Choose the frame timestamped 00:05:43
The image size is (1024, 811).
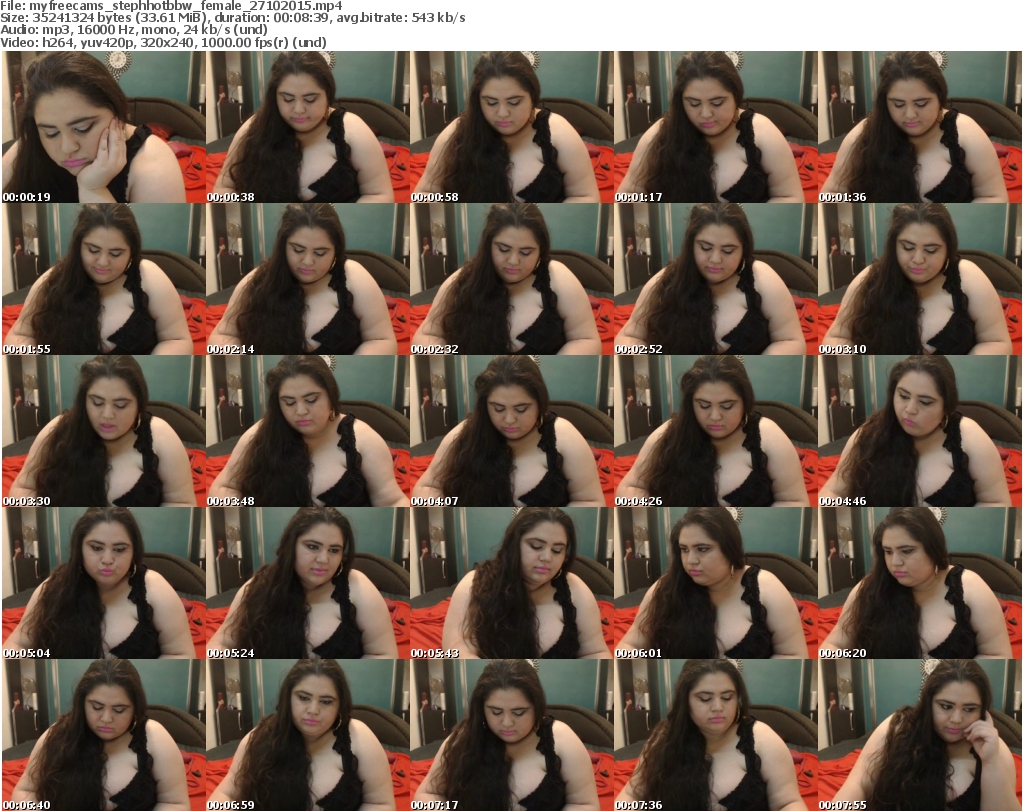(512, 583)
